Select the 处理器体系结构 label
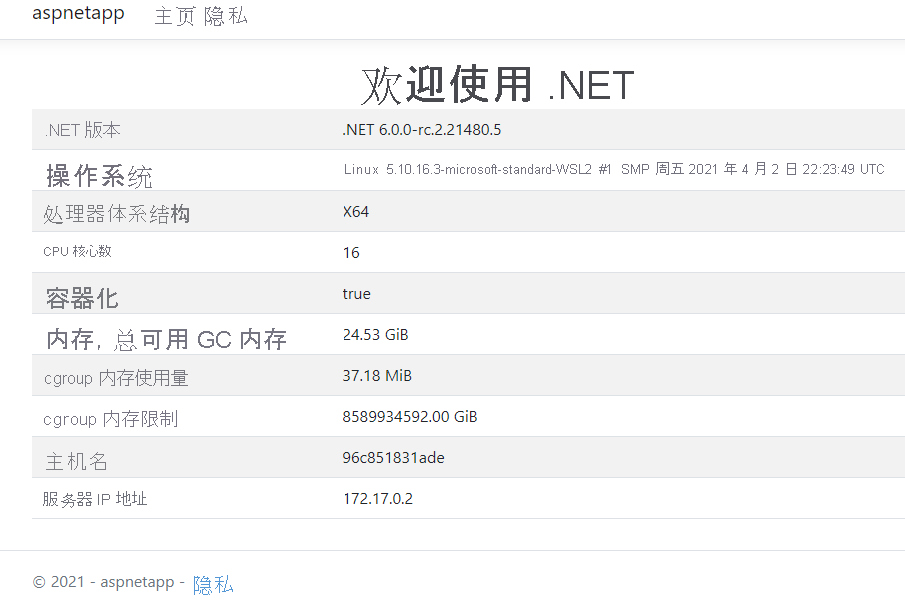The width and height of the screenshot is (905, 601). click(117, 214)
